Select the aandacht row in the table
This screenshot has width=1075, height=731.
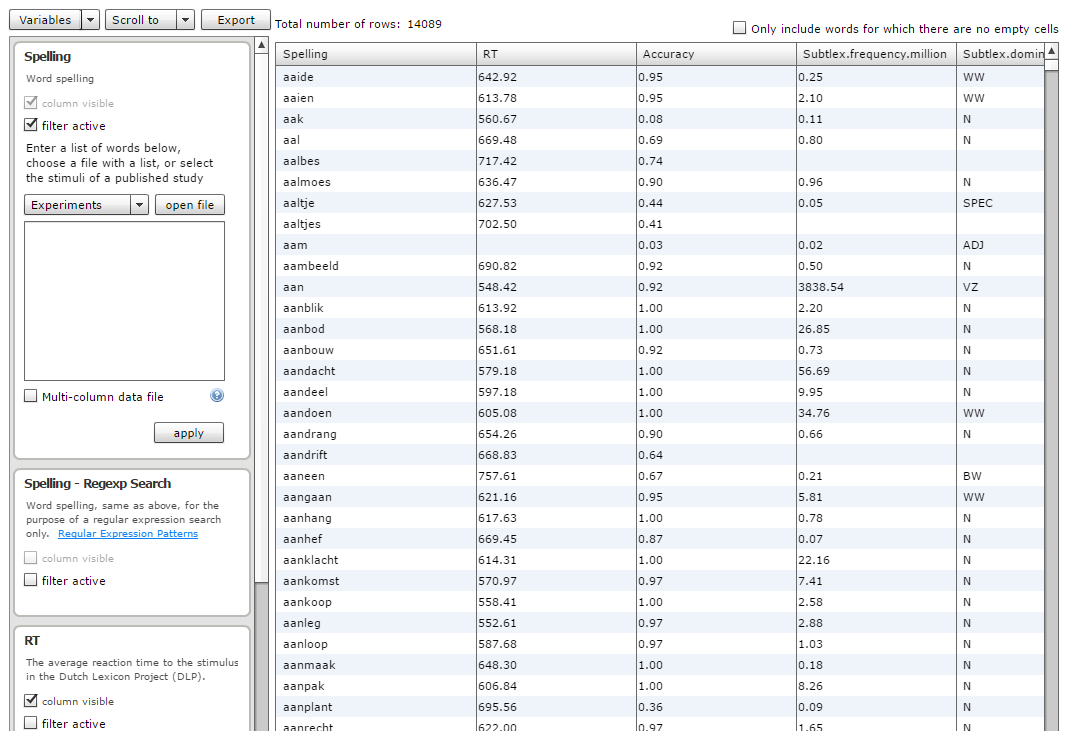[x=375, y=371]
